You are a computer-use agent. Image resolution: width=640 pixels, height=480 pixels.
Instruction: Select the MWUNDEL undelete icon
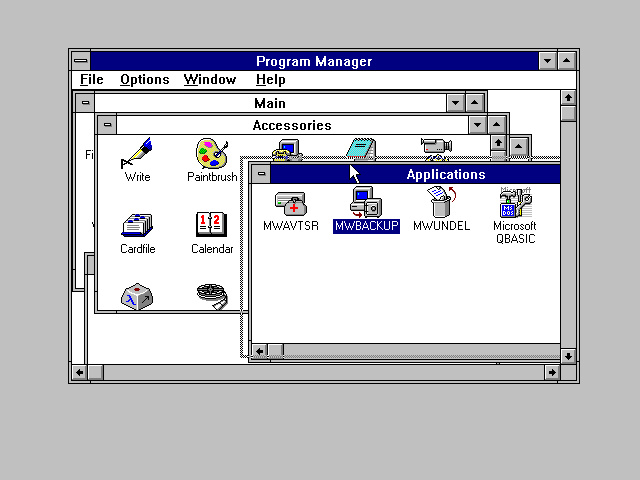tap(441, 210)
